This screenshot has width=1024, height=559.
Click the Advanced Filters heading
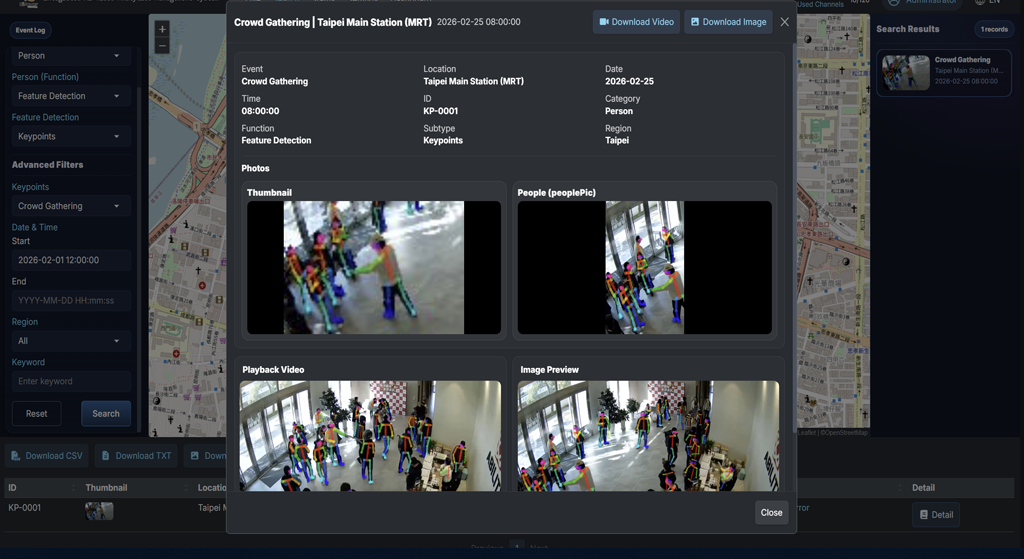pyautogui.click(x=48, y=165)
